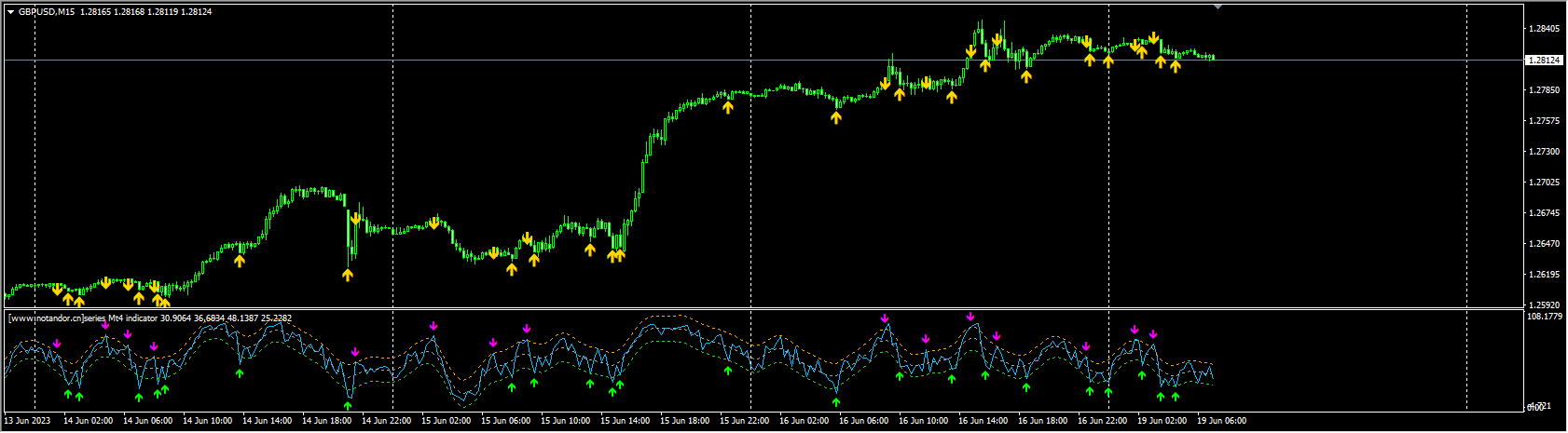Click the 16 Jun 10:00 time label
This screenshot has width=1568, height=433.
pos(924,421)
